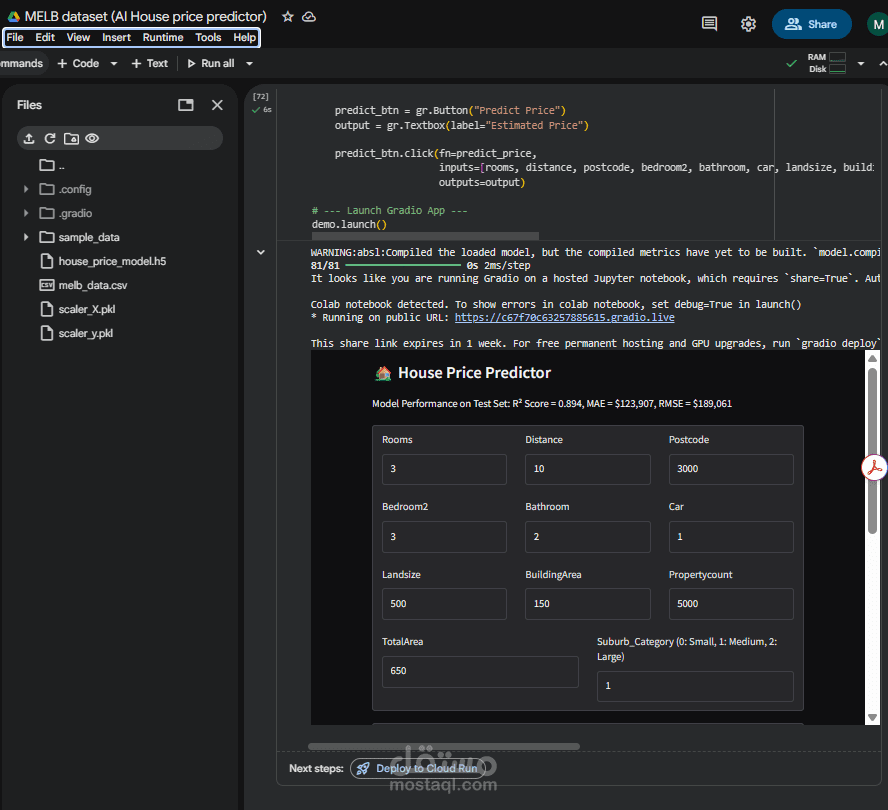
Task: Click Deploy to Cloud Run
Action: [419, 768]
